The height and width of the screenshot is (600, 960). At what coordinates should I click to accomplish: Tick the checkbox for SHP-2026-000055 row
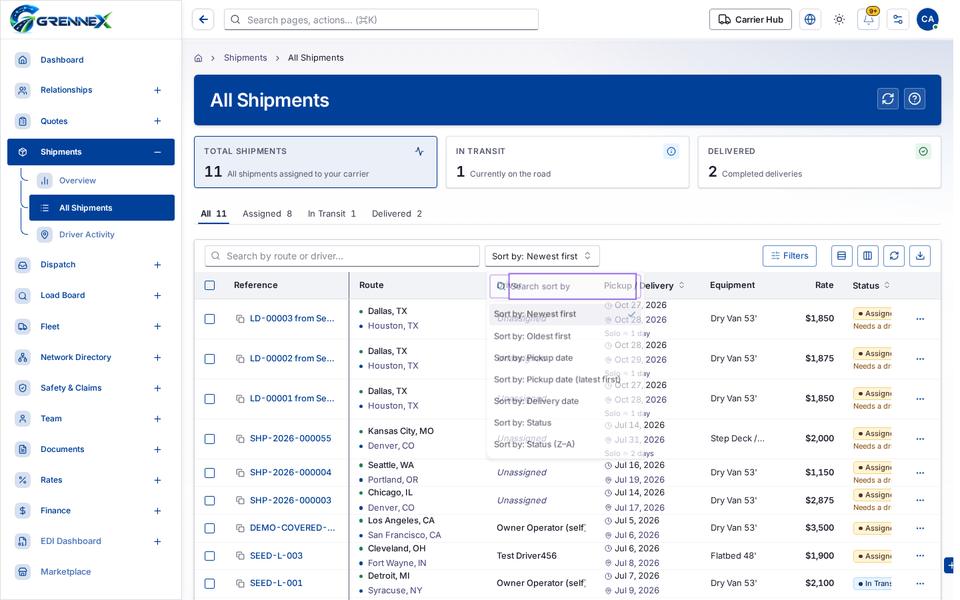point(210,439)
